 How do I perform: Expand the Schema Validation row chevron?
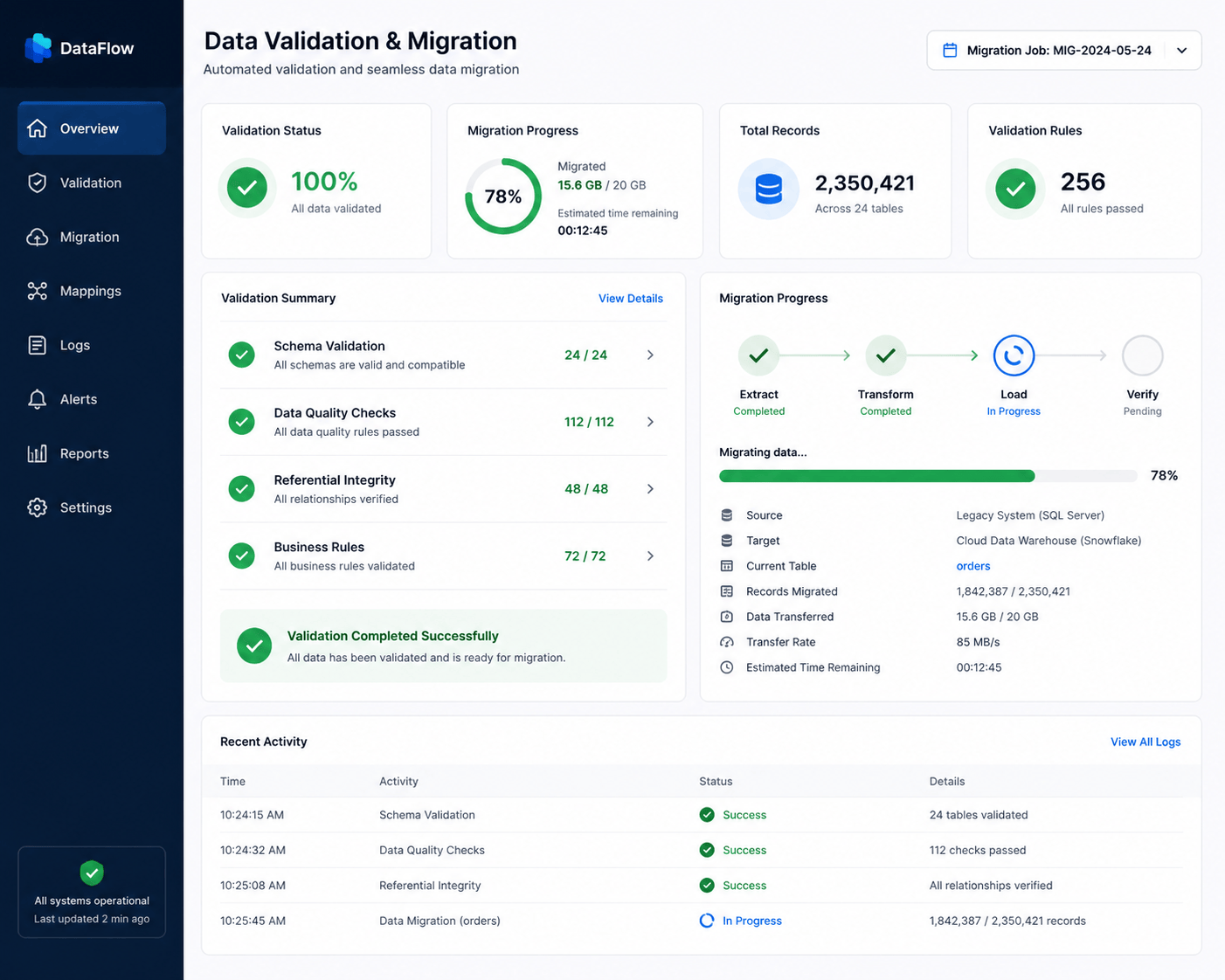(650, 355)
